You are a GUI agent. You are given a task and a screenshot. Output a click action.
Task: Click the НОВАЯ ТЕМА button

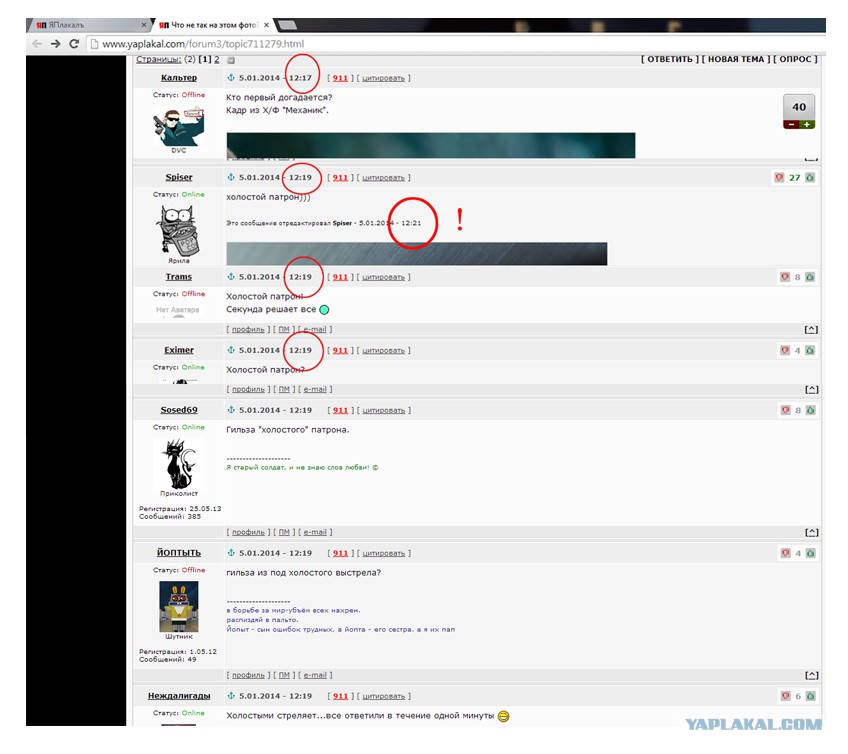click(x=736, y=59)
